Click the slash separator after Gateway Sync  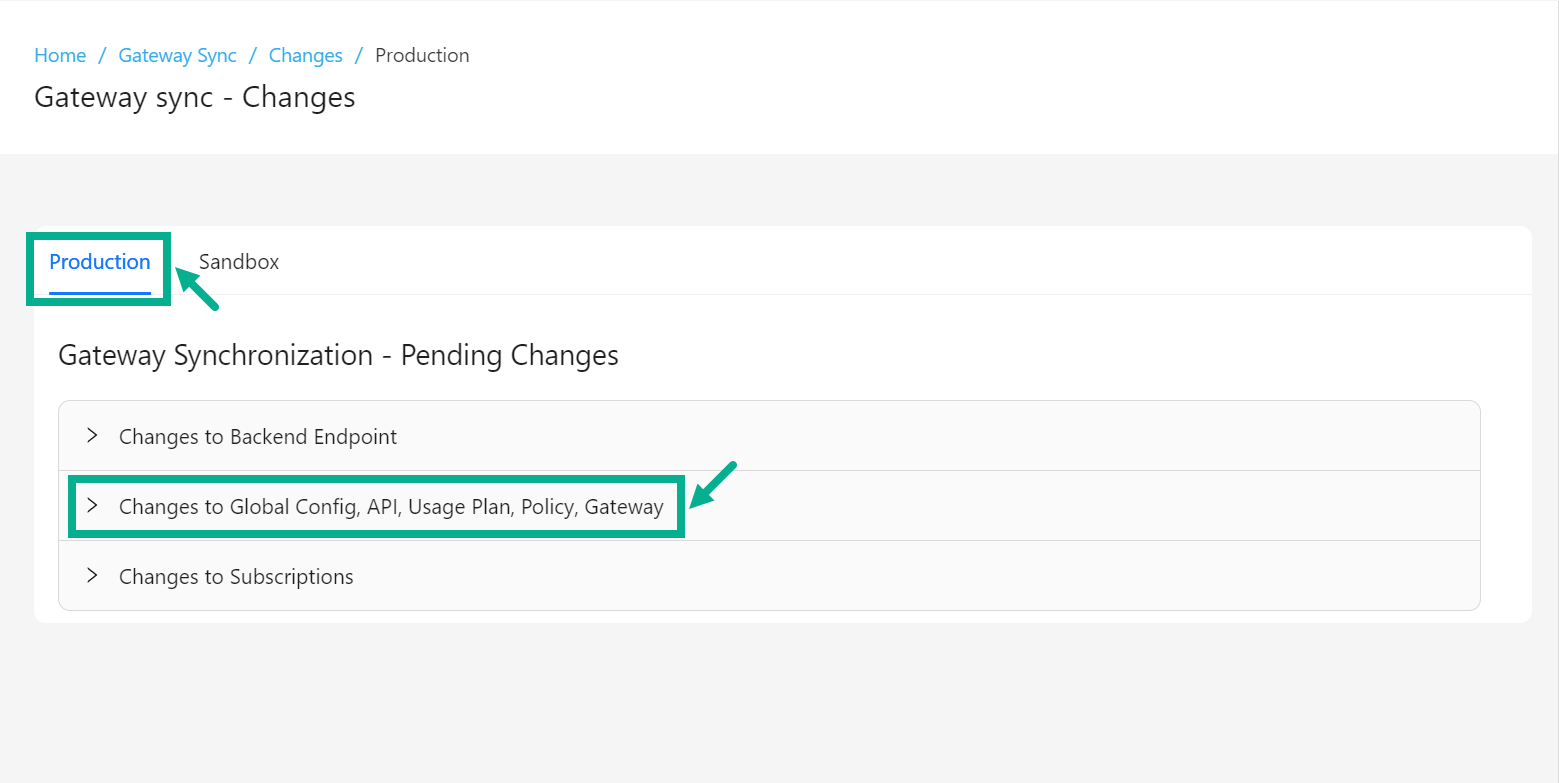click(253, 56)
